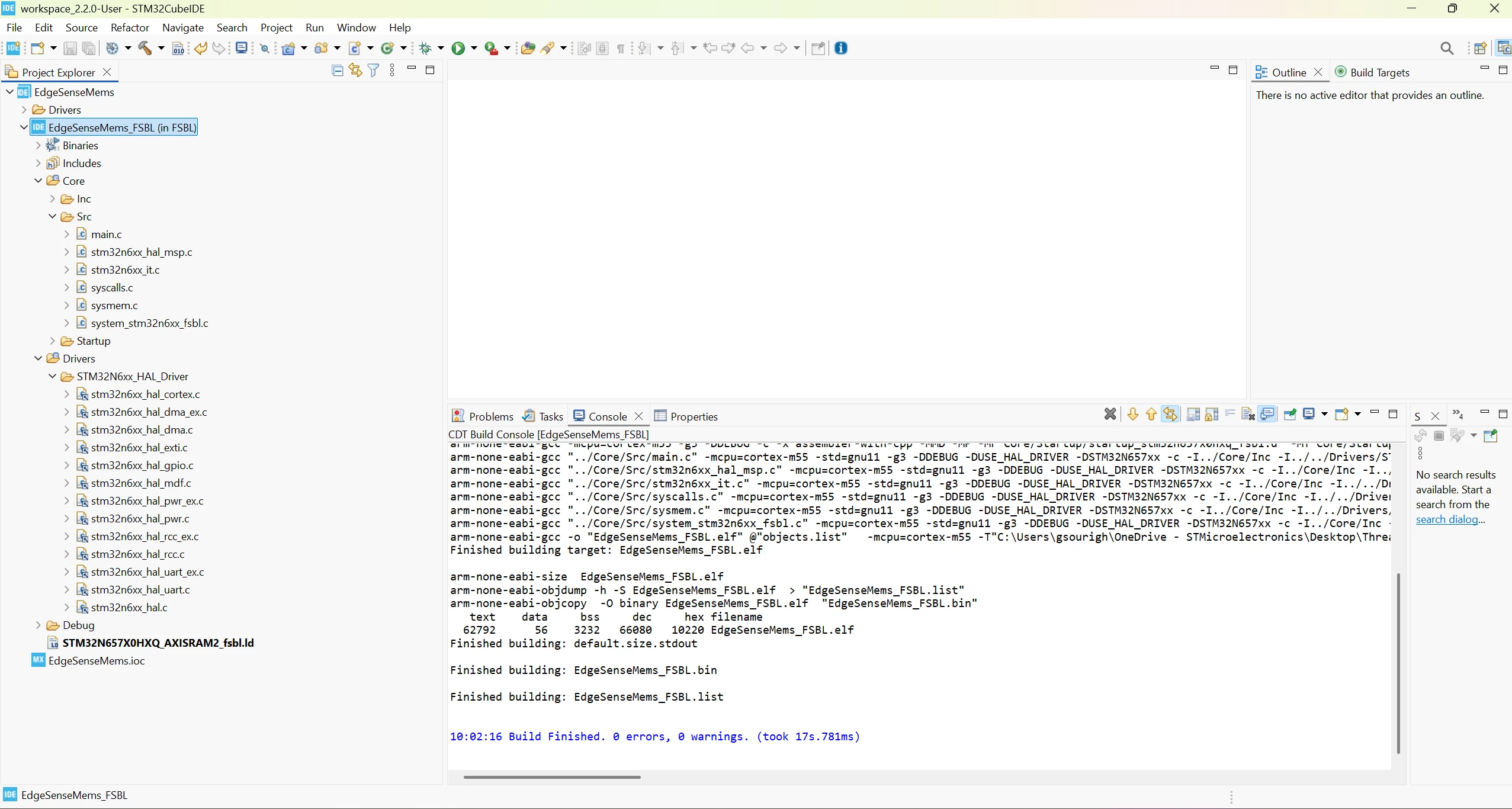The height and width of the screenshot is (809, 1512).
Task: Collapse the Core folder
Action: 38,181
